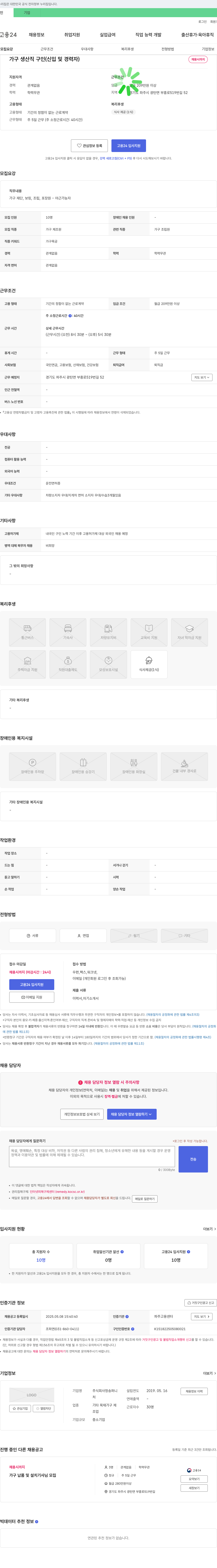
Task: Open the 취업지원 main menu
Action: point(72,35)
